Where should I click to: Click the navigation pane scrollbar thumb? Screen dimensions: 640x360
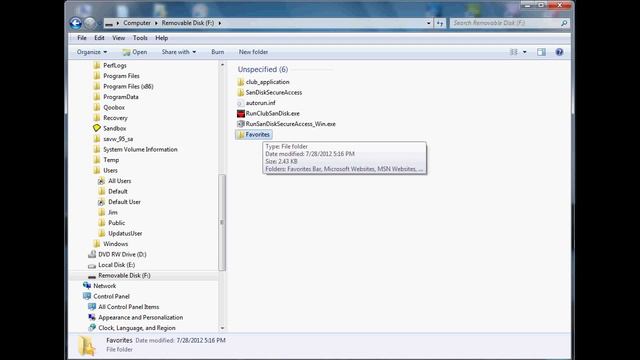pyautogui.click(x=222, y=222)
